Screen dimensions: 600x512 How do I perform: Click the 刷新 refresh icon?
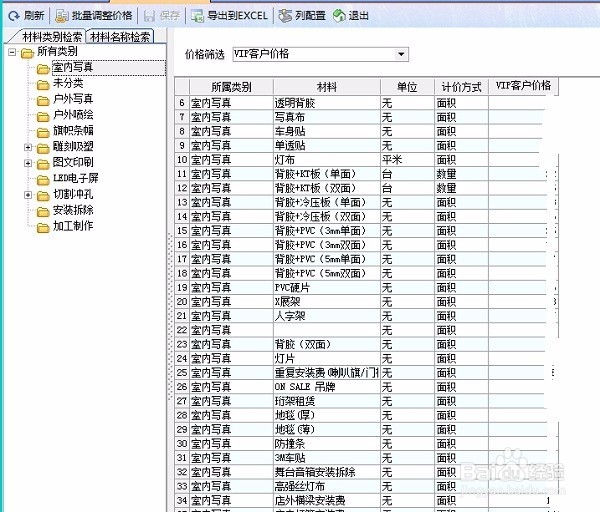pos(14,16)
